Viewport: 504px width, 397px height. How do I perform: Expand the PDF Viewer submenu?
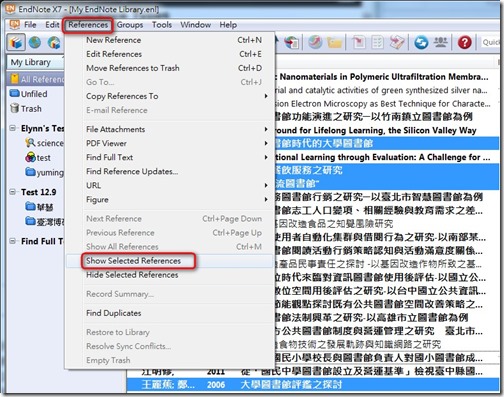tap(169, 143)
